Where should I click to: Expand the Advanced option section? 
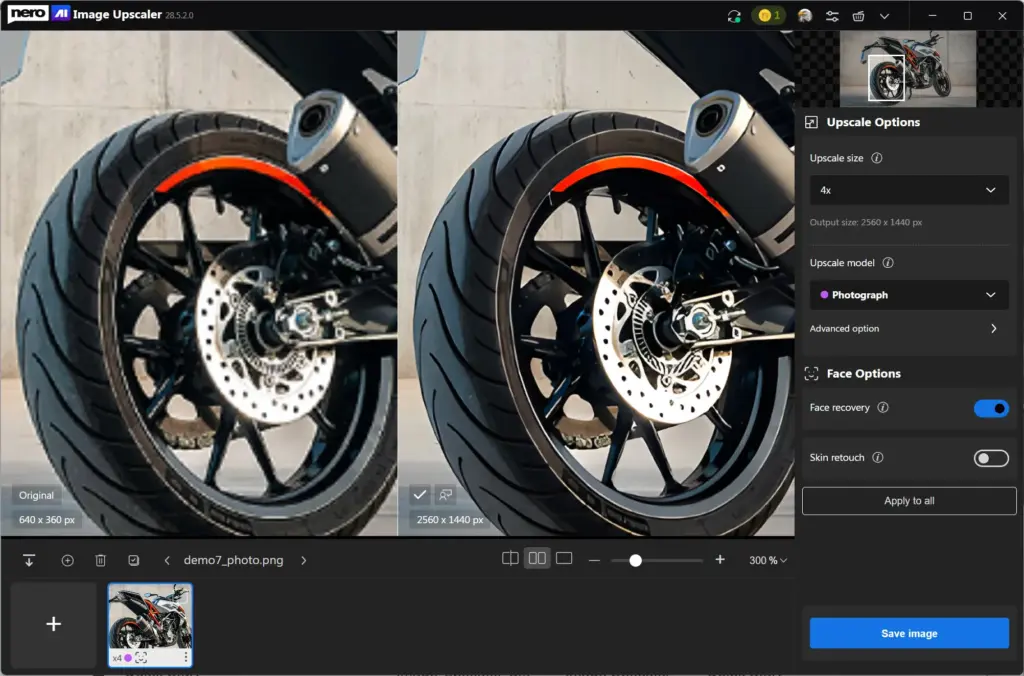pyautogui.click(x=908, y=328)
